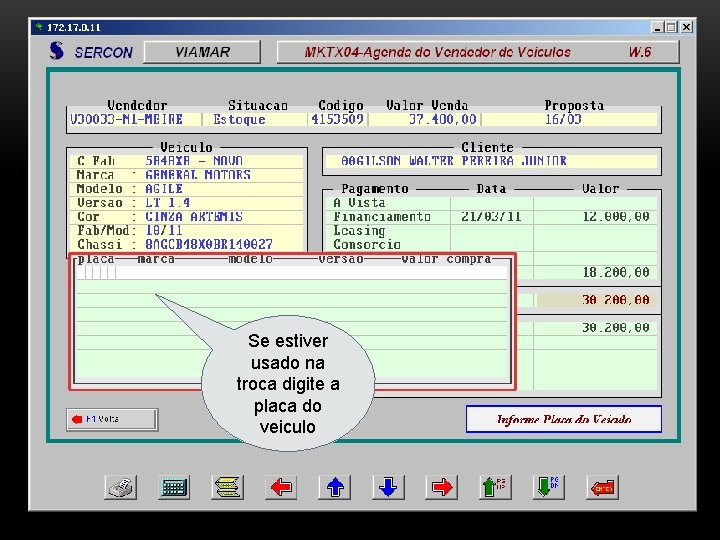Click the VIAMAR button
Screen dimensions: 720x540
tap(202, 52)
